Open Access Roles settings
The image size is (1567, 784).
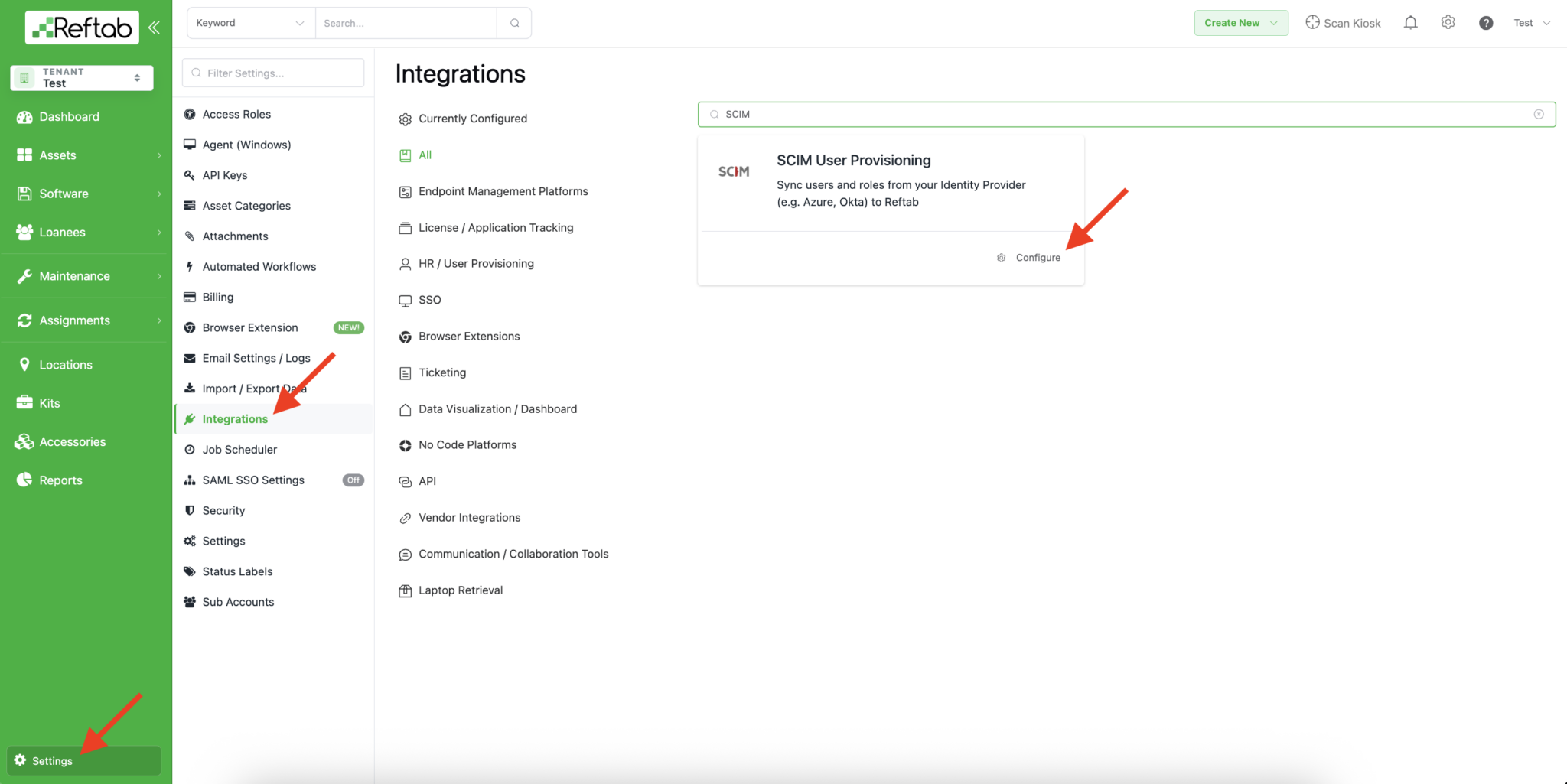click(274, 114)
